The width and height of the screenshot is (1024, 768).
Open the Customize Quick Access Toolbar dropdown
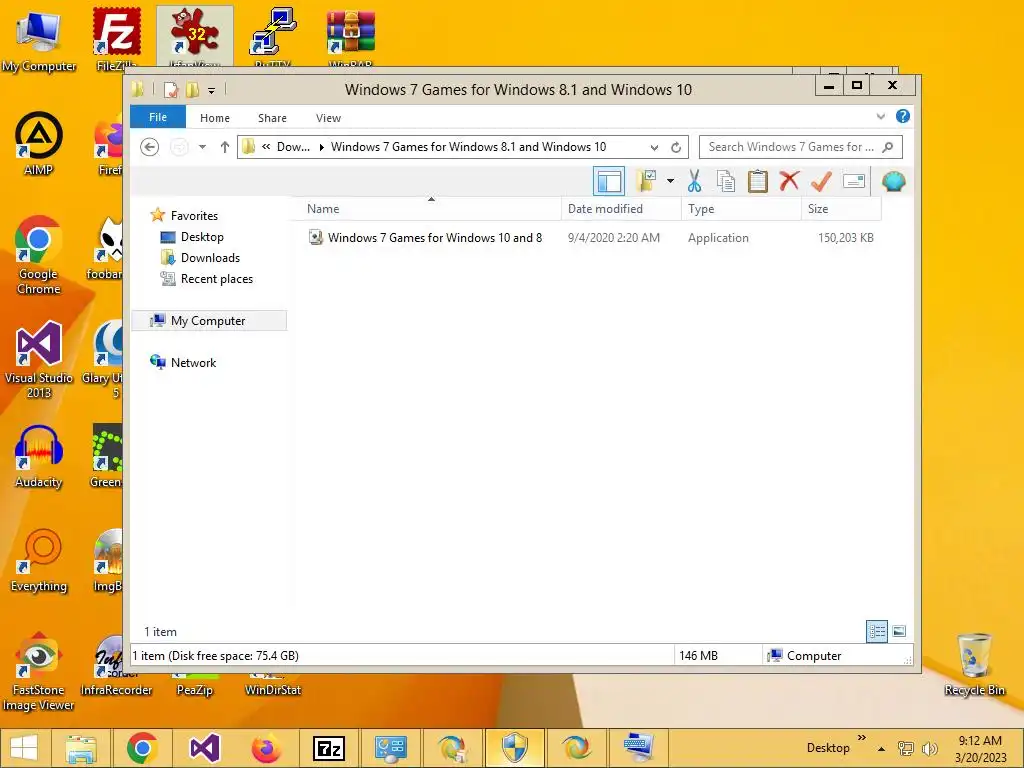pos(211,90)
